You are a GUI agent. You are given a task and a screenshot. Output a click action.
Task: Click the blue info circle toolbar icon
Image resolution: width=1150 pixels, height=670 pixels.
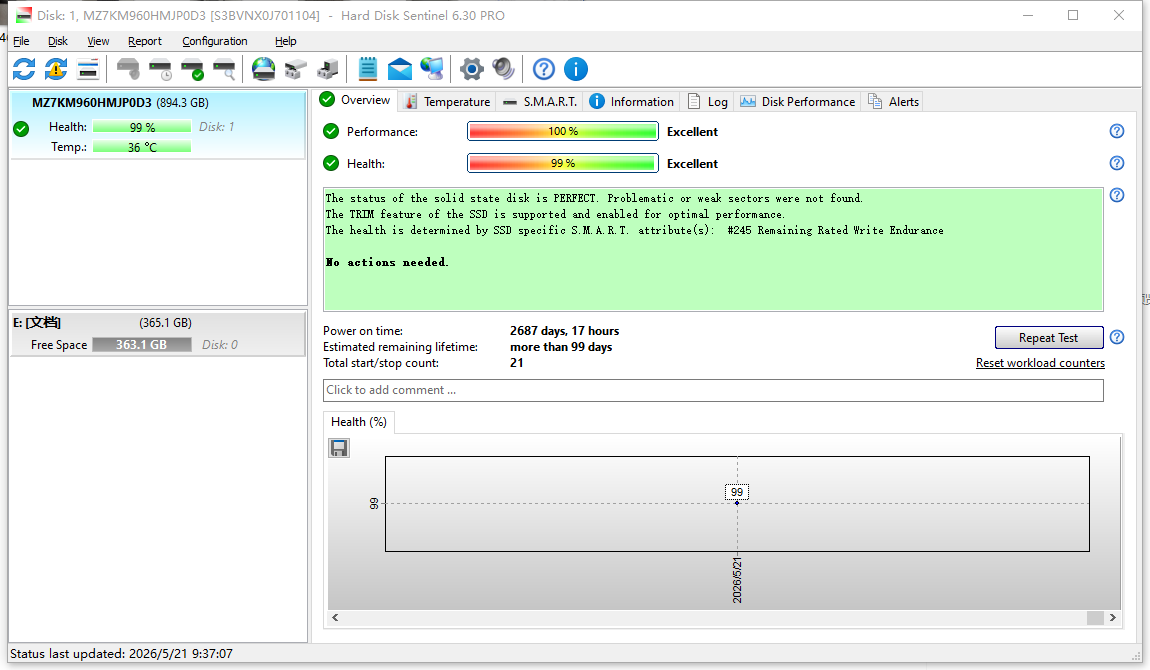[x=576, y=69]
